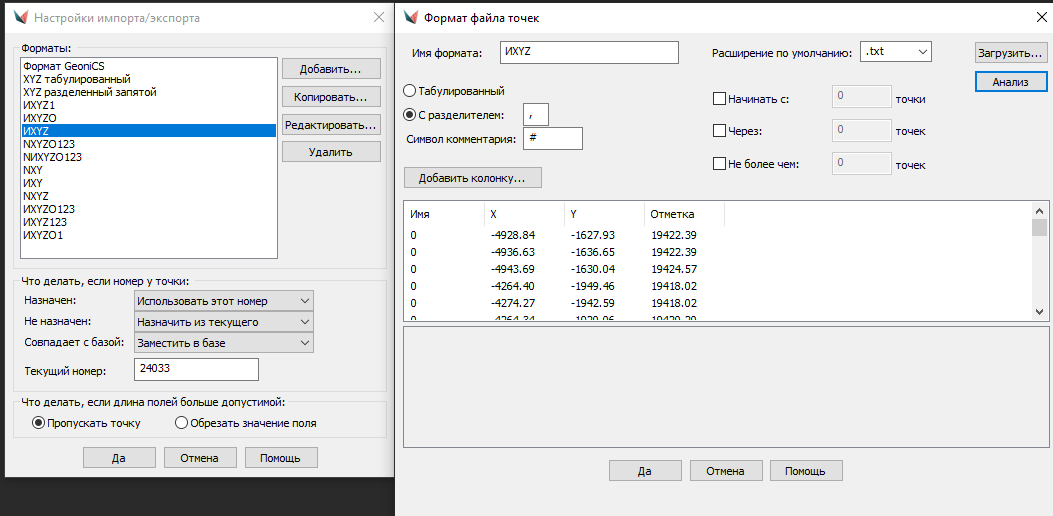Screen dimensions: 1053x516
Task: Confirm with Да in Формат файла точек dialog
Action: [x=645, y=471]
